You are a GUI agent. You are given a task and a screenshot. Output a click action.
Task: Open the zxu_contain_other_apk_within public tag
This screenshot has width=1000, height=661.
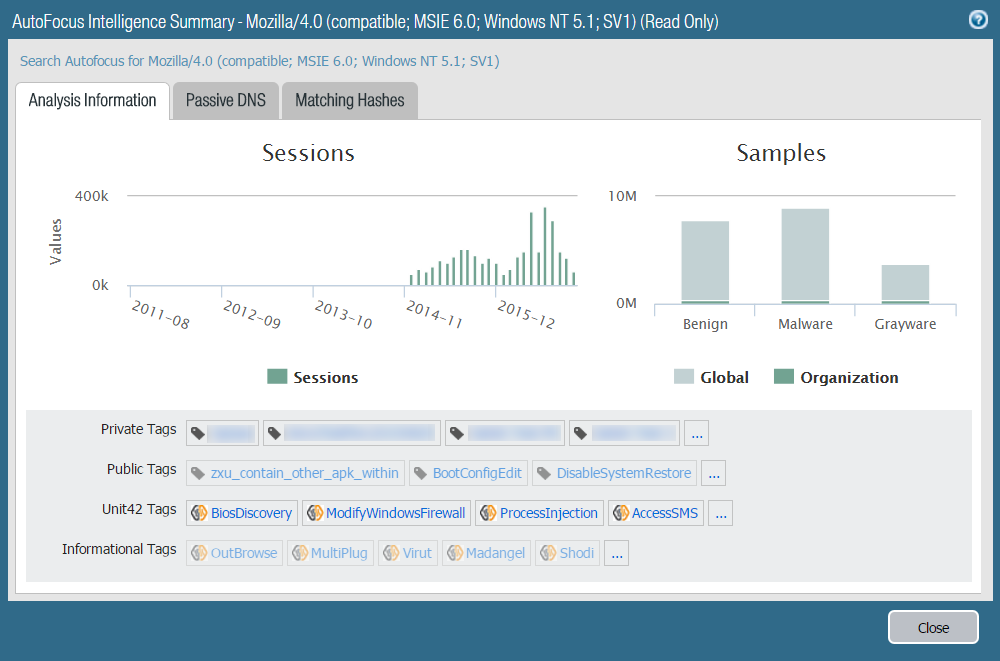coord(295,473)
